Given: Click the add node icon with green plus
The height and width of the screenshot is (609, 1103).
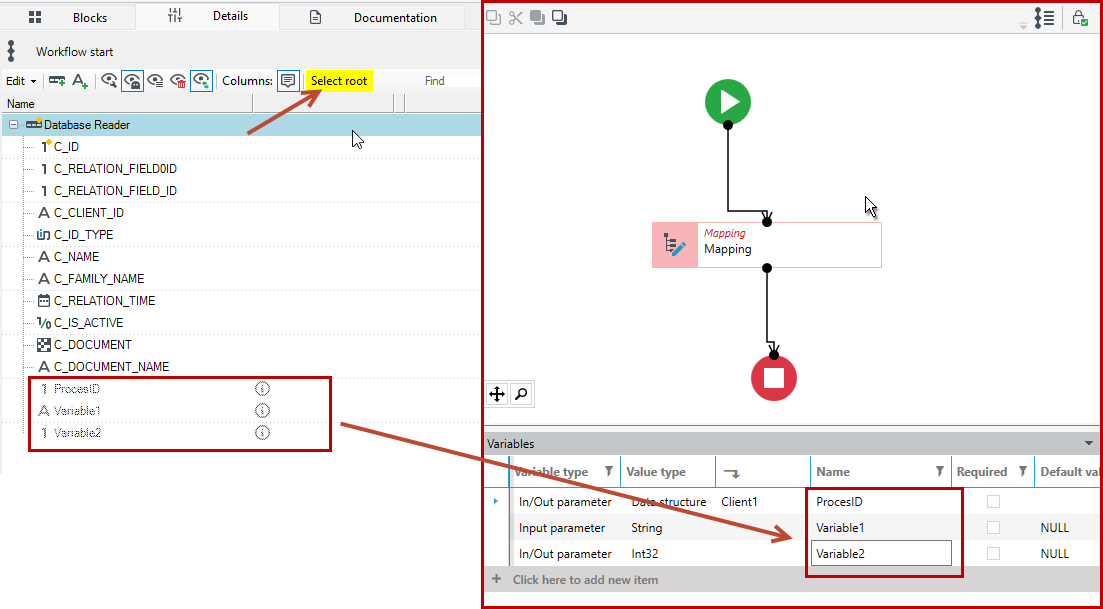Looking at the screenshot, I should 57,81.
